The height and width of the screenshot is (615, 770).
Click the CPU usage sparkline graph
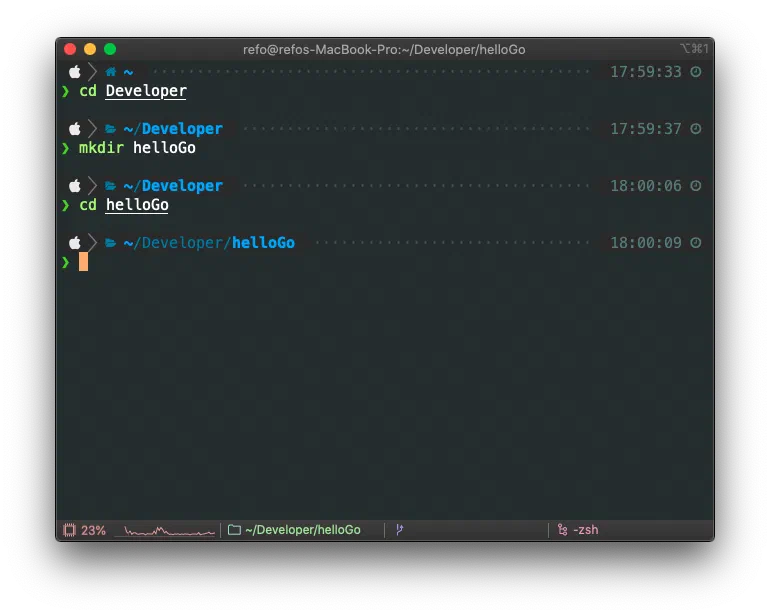tap(165, 531)
